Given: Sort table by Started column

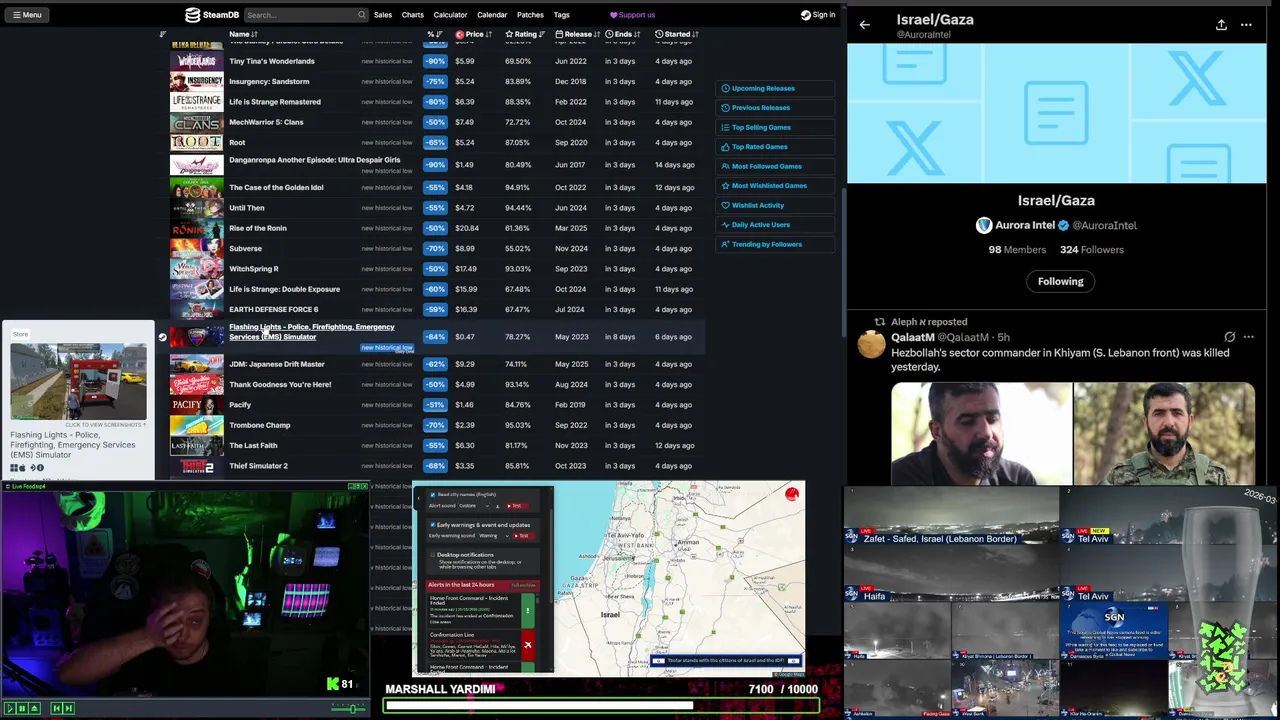Looking at the screenshot, I should pyautogui.click(x=677, y=34).
